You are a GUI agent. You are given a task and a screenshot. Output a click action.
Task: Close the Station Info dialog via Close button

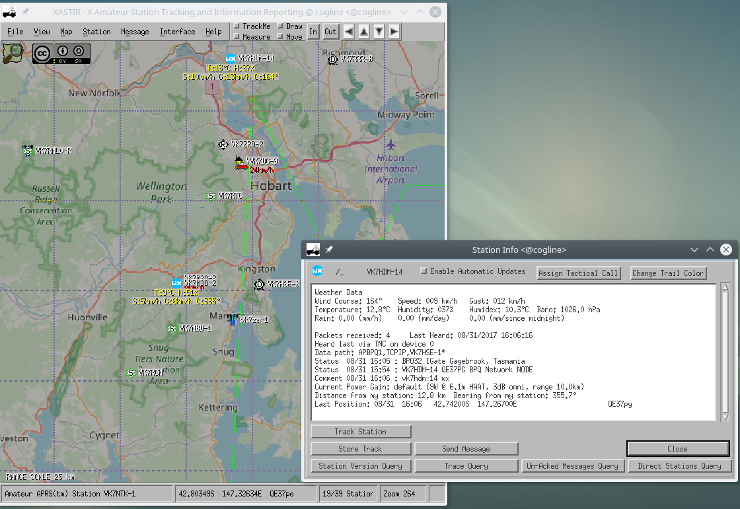[x=678, y=449]
